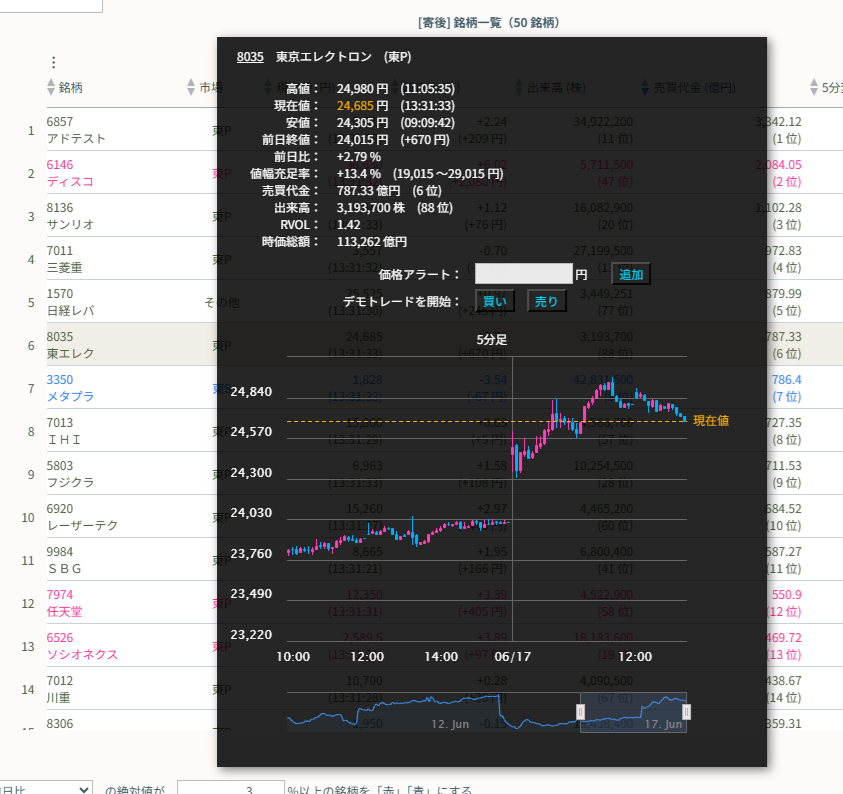Focus the 価格アラート price input field
Image resolution: width=843 pixels, height=794 pixels.
click(523, 274)
